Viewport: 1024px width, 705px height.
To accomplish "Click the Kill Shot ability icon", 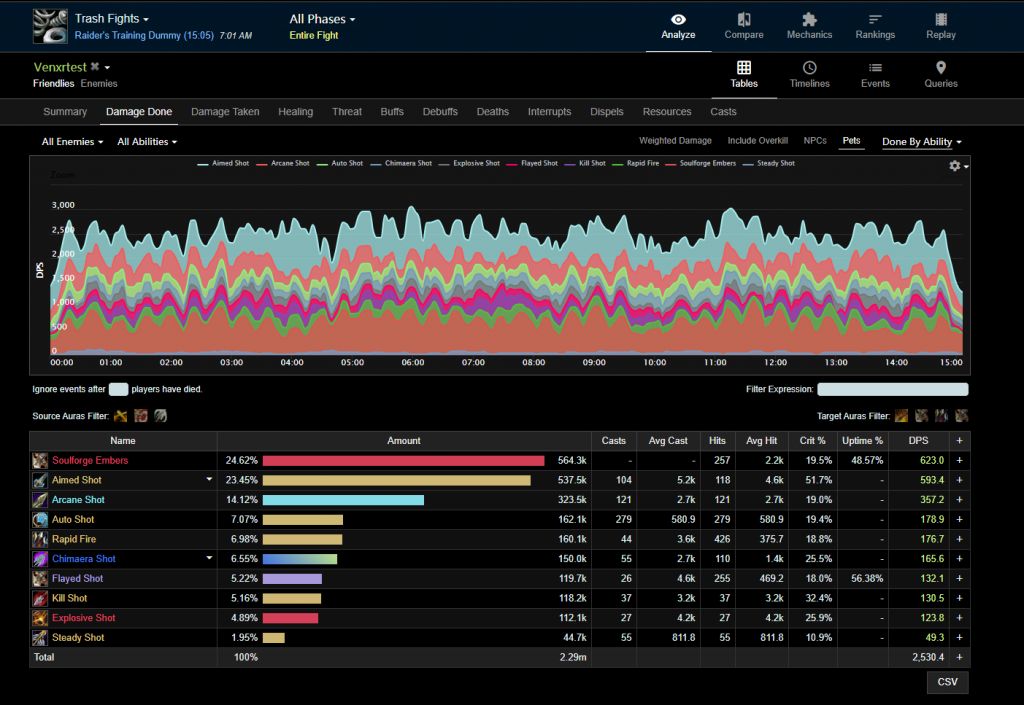I will click(40, 598).
